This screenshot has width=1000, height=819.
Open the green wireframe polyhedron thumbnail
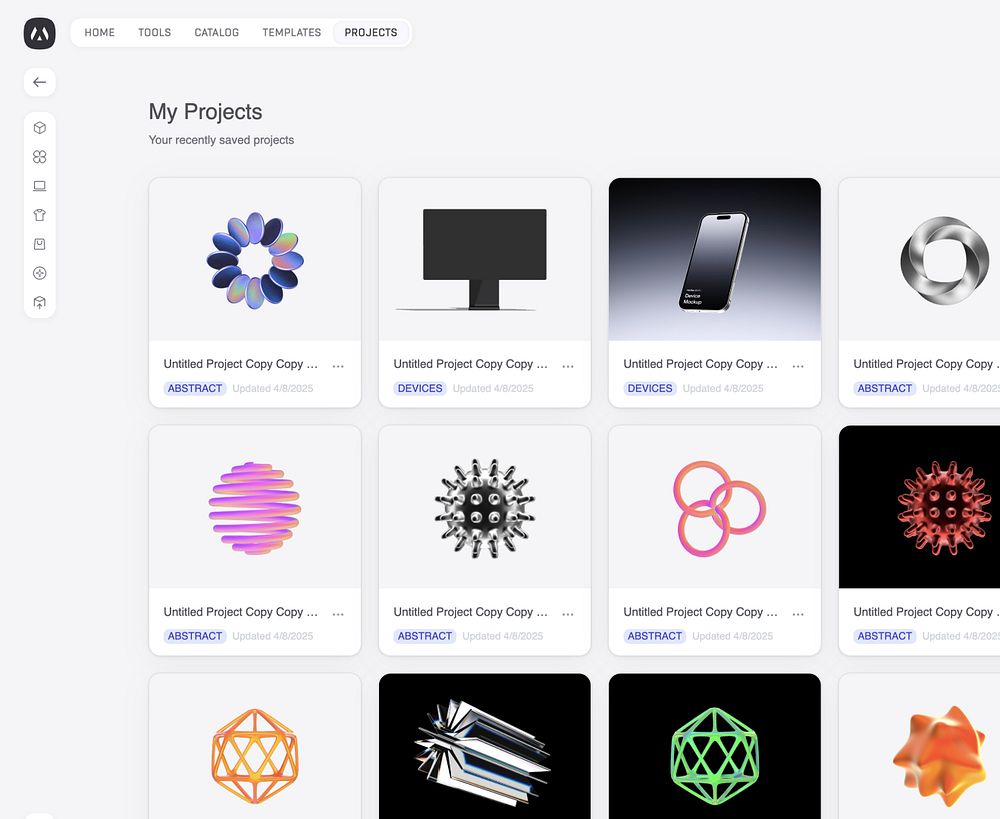tap(715, 746)
